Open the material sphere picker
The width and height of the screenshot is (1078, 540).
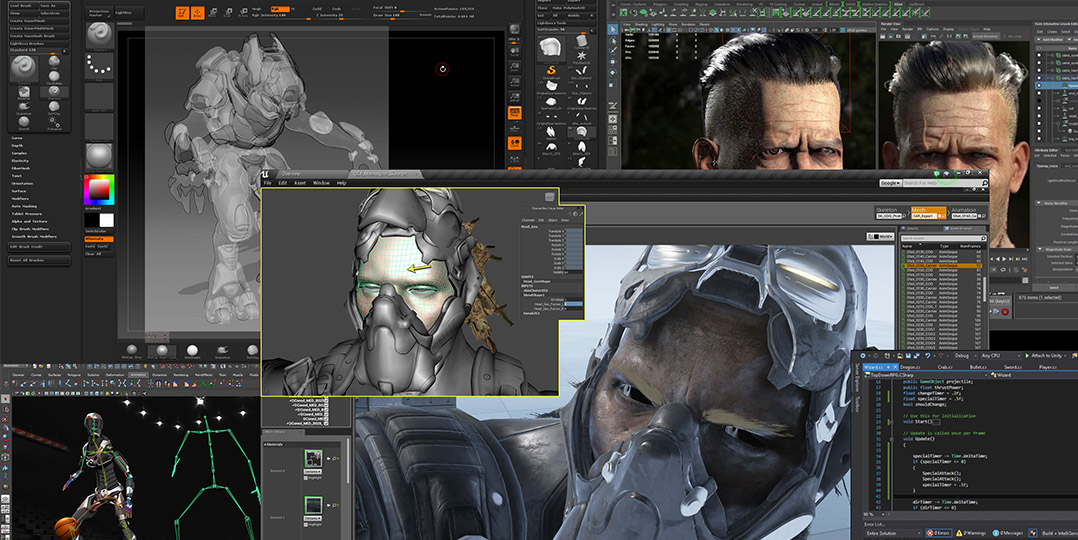99,156
